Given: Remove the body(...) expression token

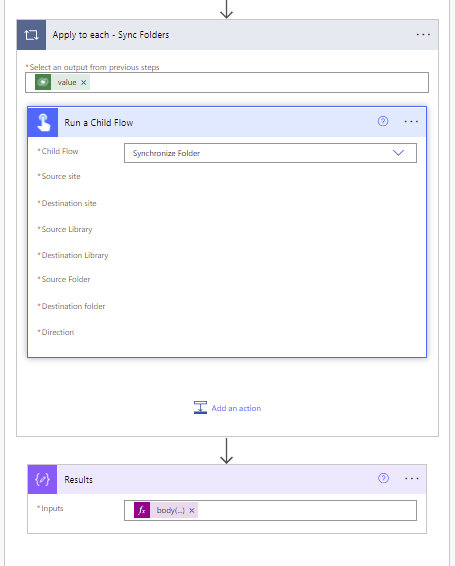Looking at the screenshot, I should coord(192,510).
